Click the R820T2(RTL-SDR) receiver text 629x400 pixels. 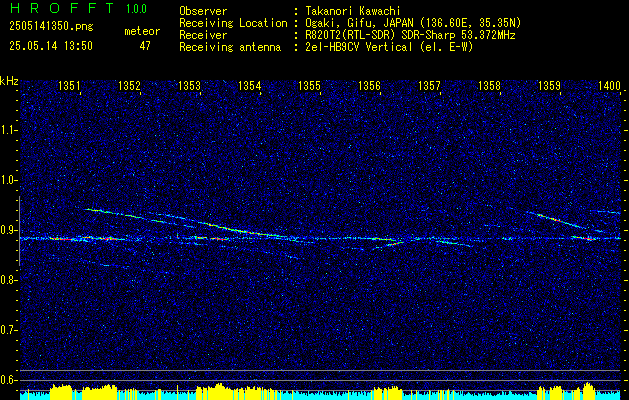[410, 35]
